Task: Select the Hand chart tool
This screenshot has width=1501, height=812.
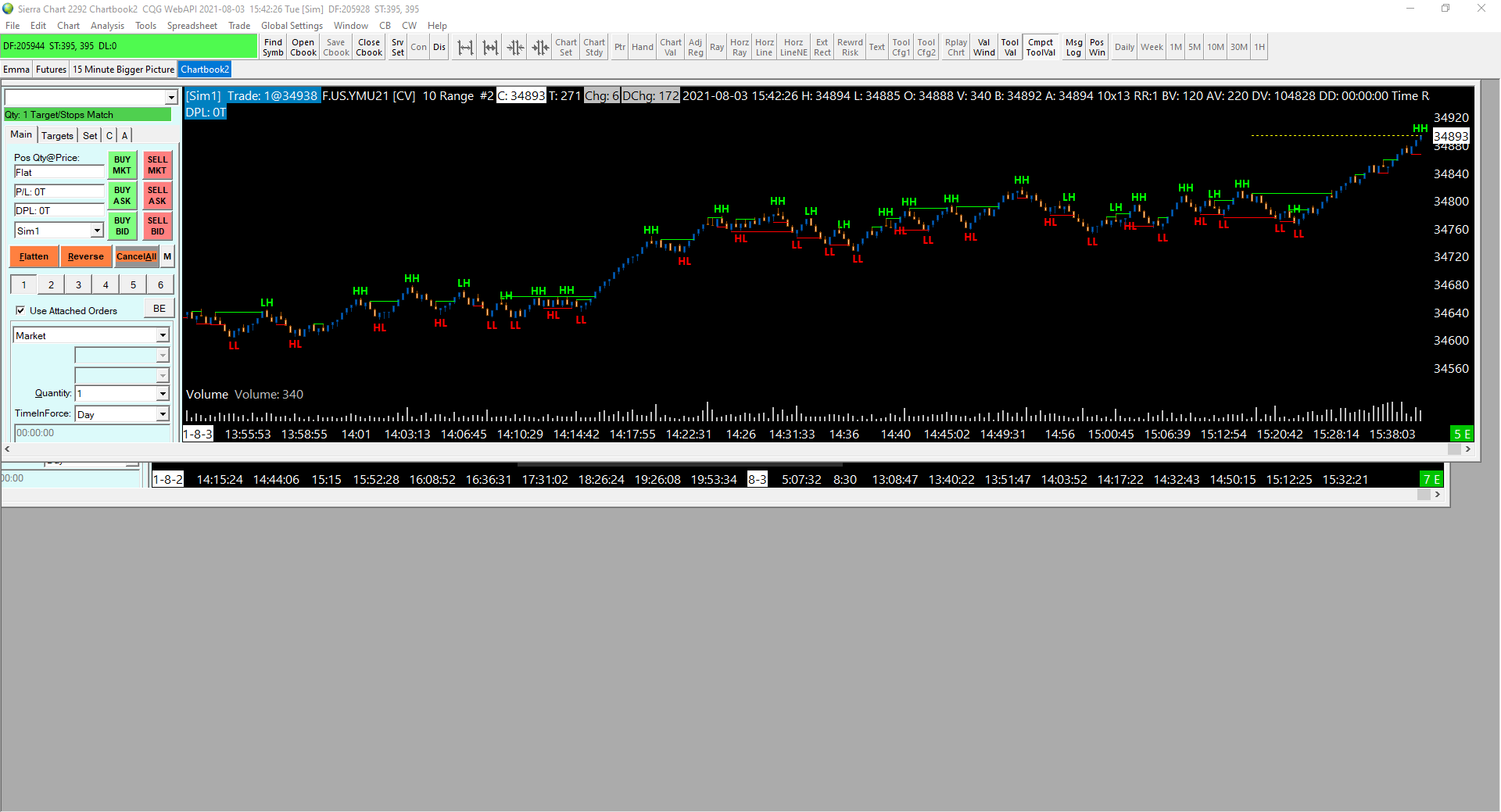Action: [x=642, y=48]
